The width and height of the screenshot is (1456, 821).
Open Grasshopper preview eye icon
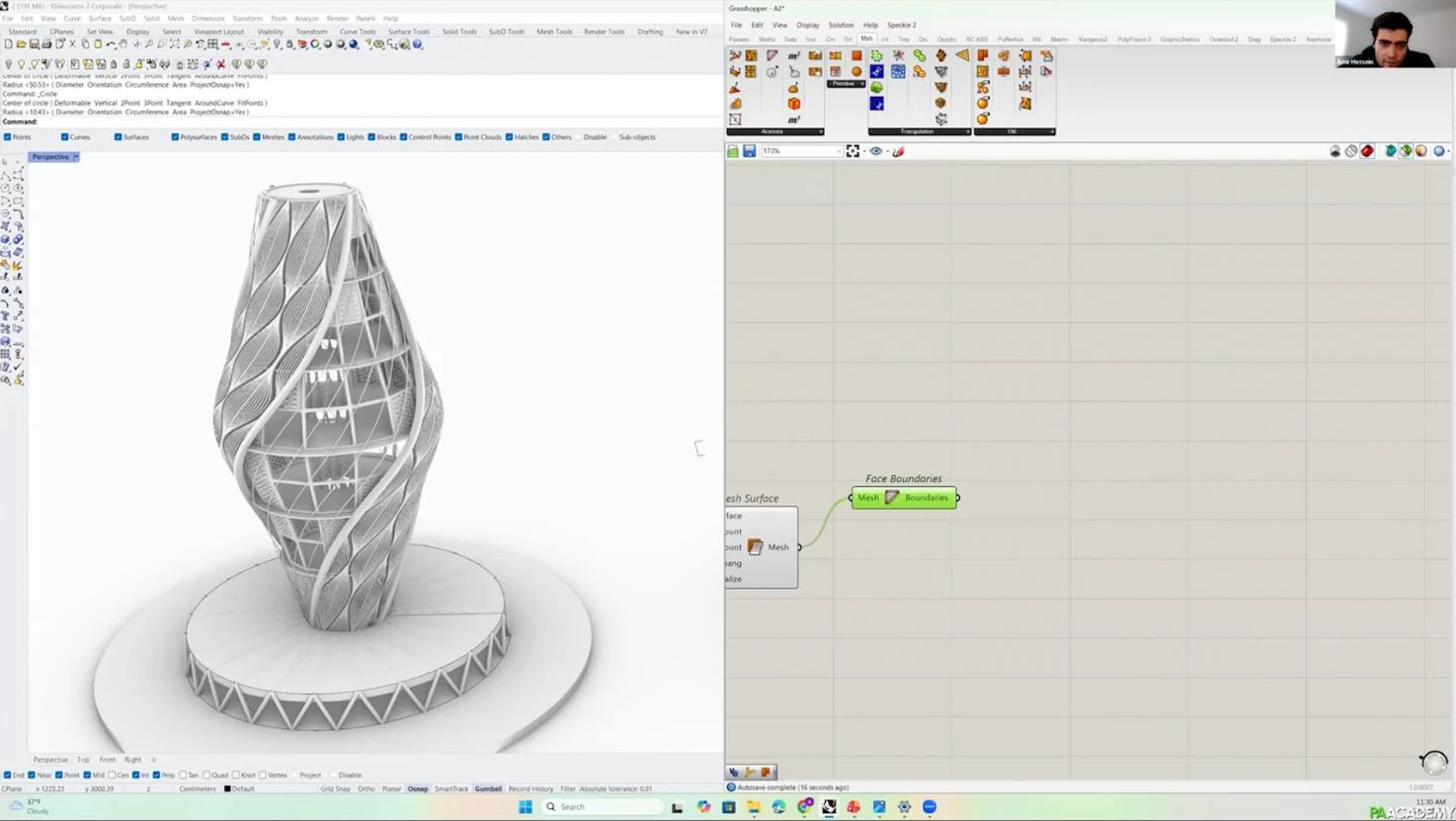click(876, 151)
